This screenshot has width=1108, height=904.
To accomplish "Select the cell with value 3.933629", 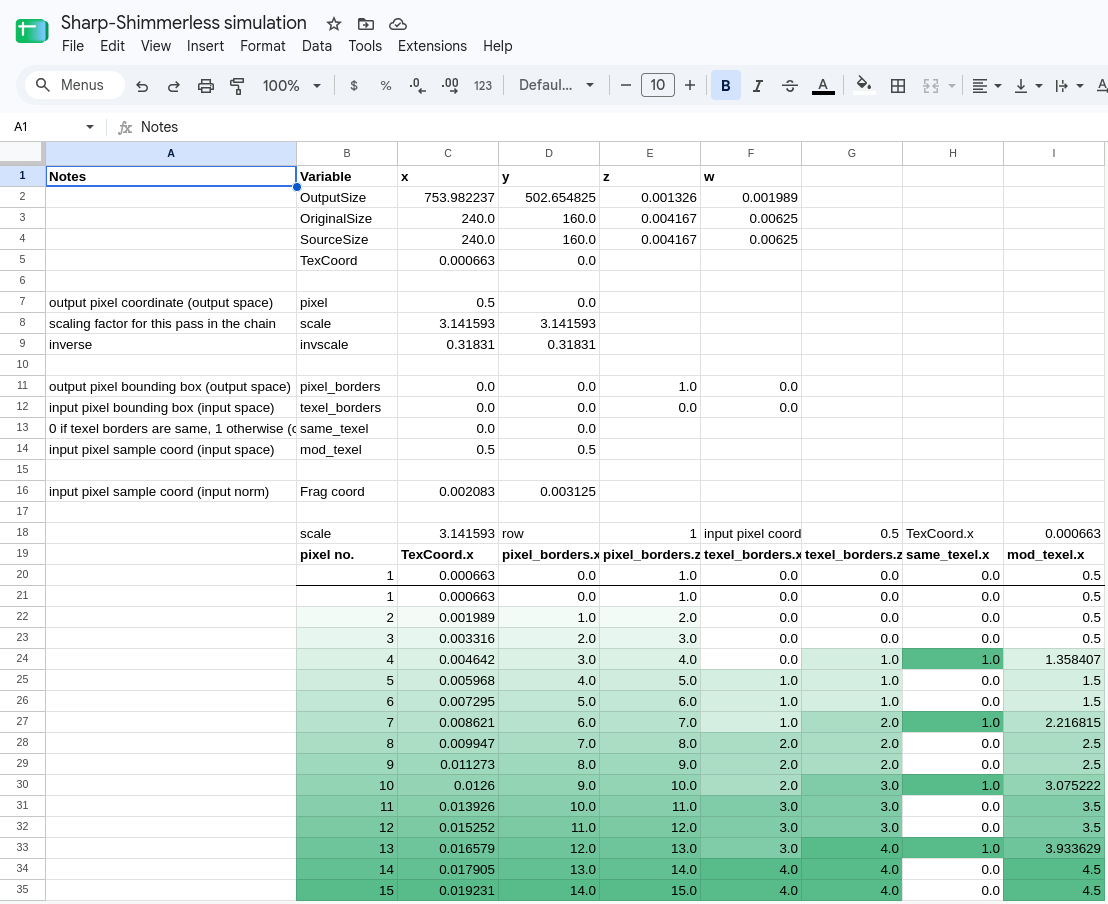I will [x=1054, y=848].
